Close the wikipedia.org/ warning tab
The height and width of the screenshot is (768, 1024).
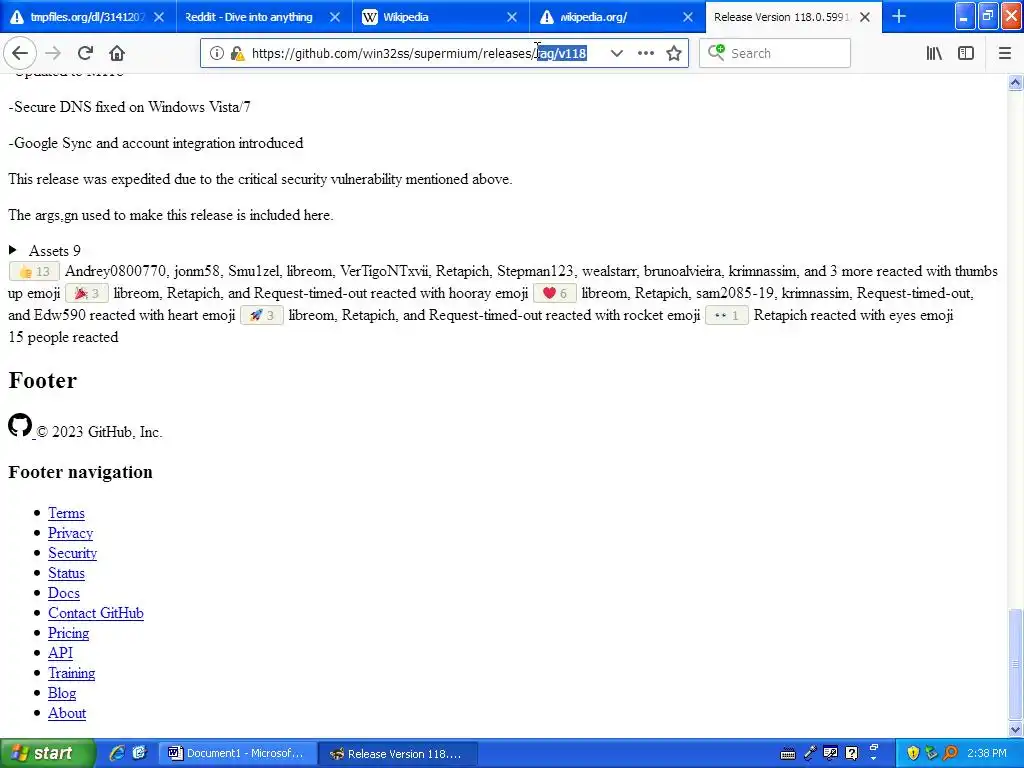(x=688, y=17)
